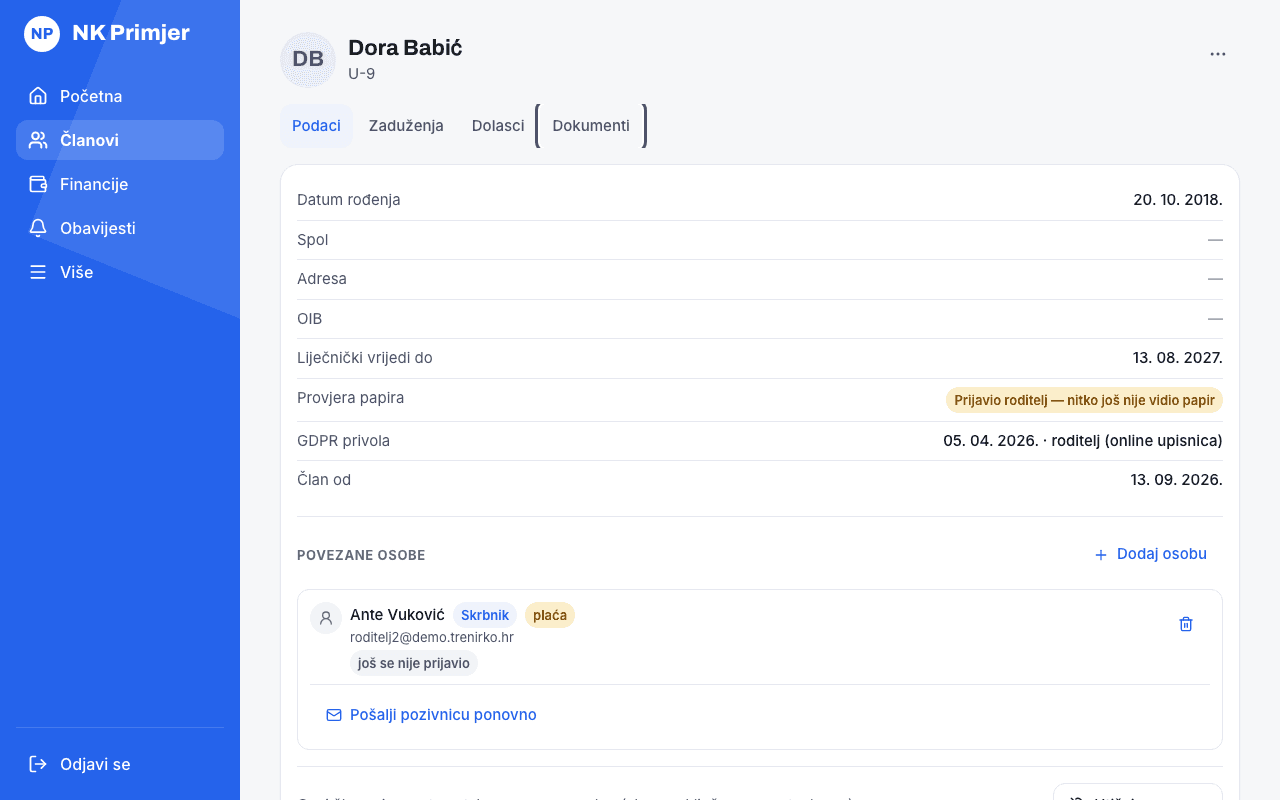The width and height of the screenshot is (1280, 800).
Task: Click the "POVEZANE OSOBE" section heading
Action: click(x=361, y=555)
